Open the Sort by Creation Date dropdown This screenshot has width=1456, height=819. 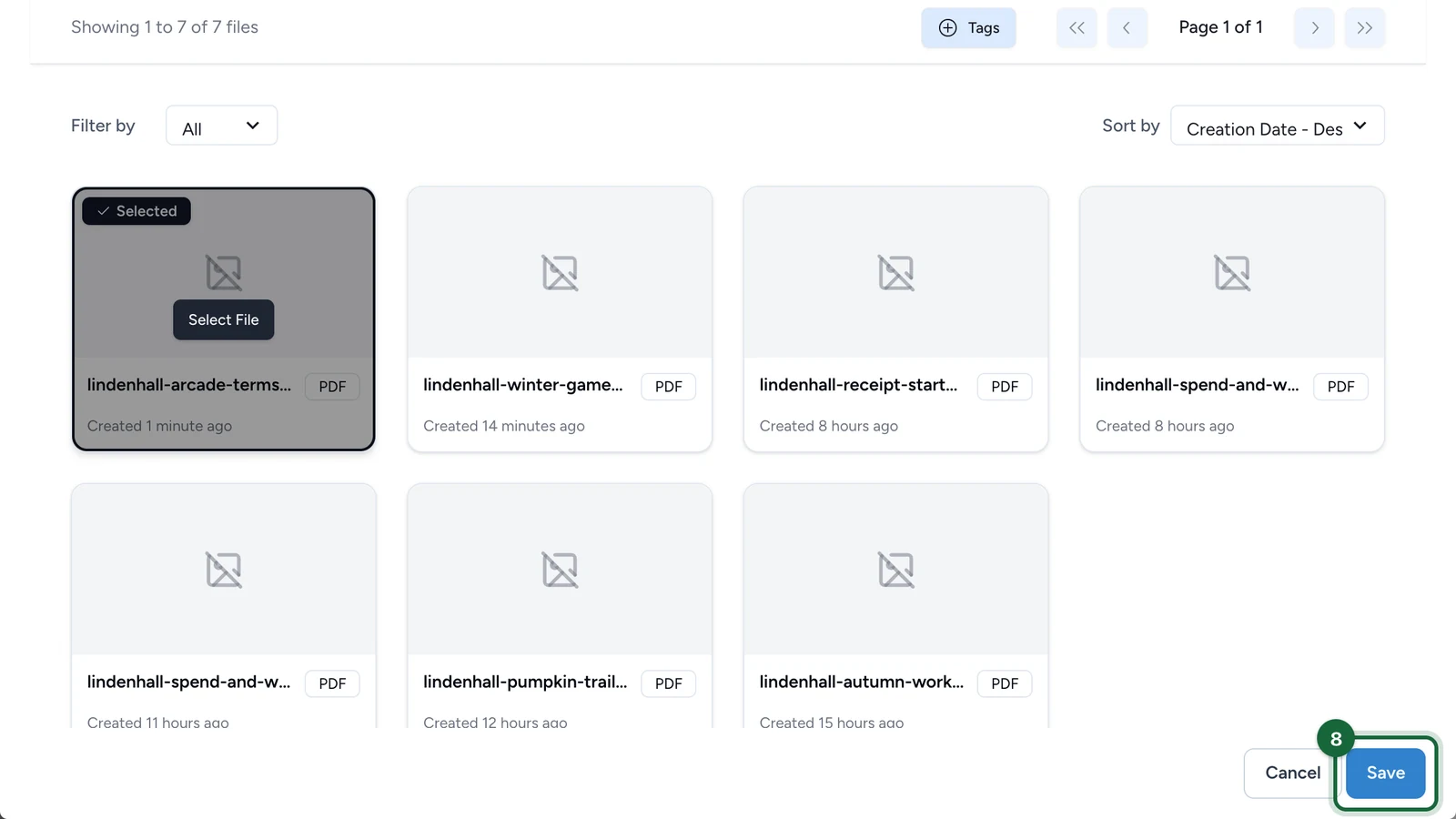[1277, 126]
